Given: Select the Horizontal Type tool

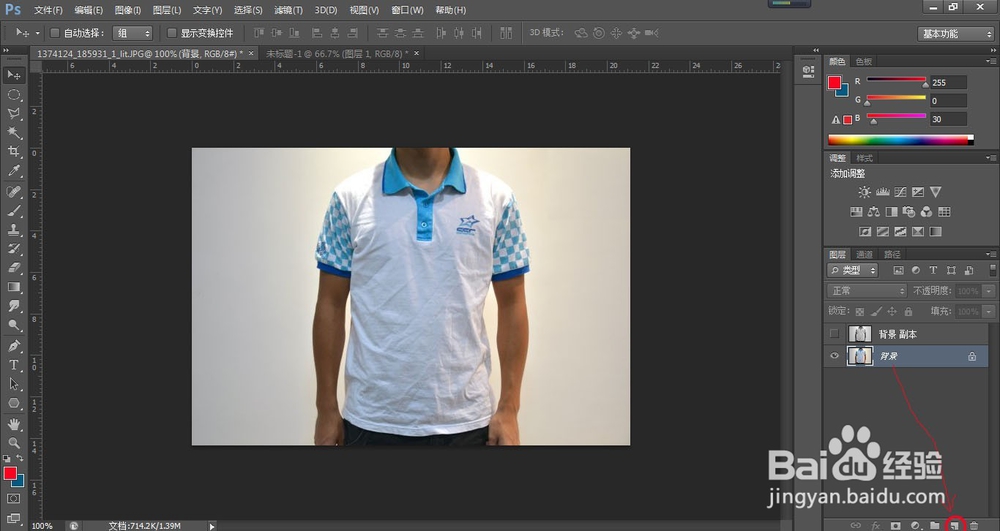Looking at the screenshot, I should coord(13,365).
